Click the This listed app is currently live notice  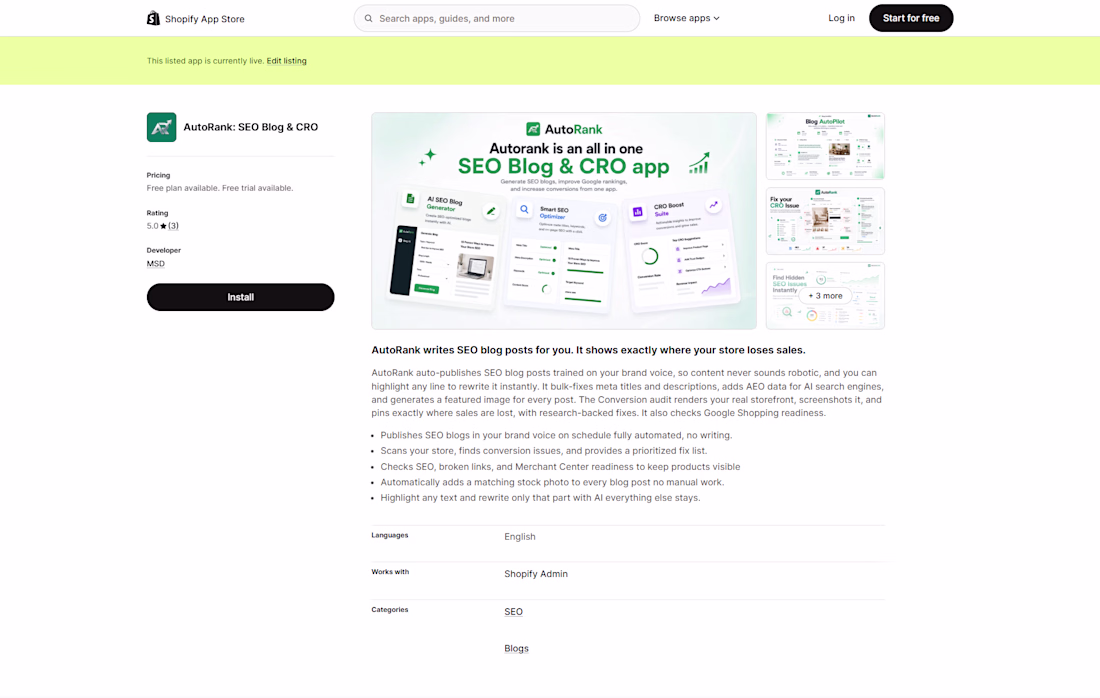click(x=206, y=61)
